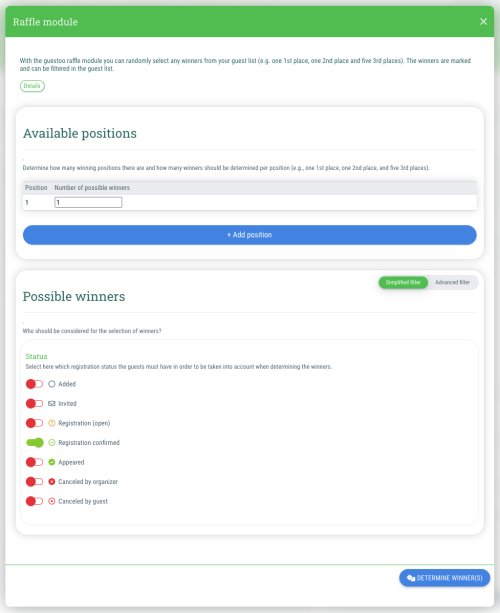Click the Determine Winner(s) button
The height and width of the screenshot is (613, 500).
444,578
